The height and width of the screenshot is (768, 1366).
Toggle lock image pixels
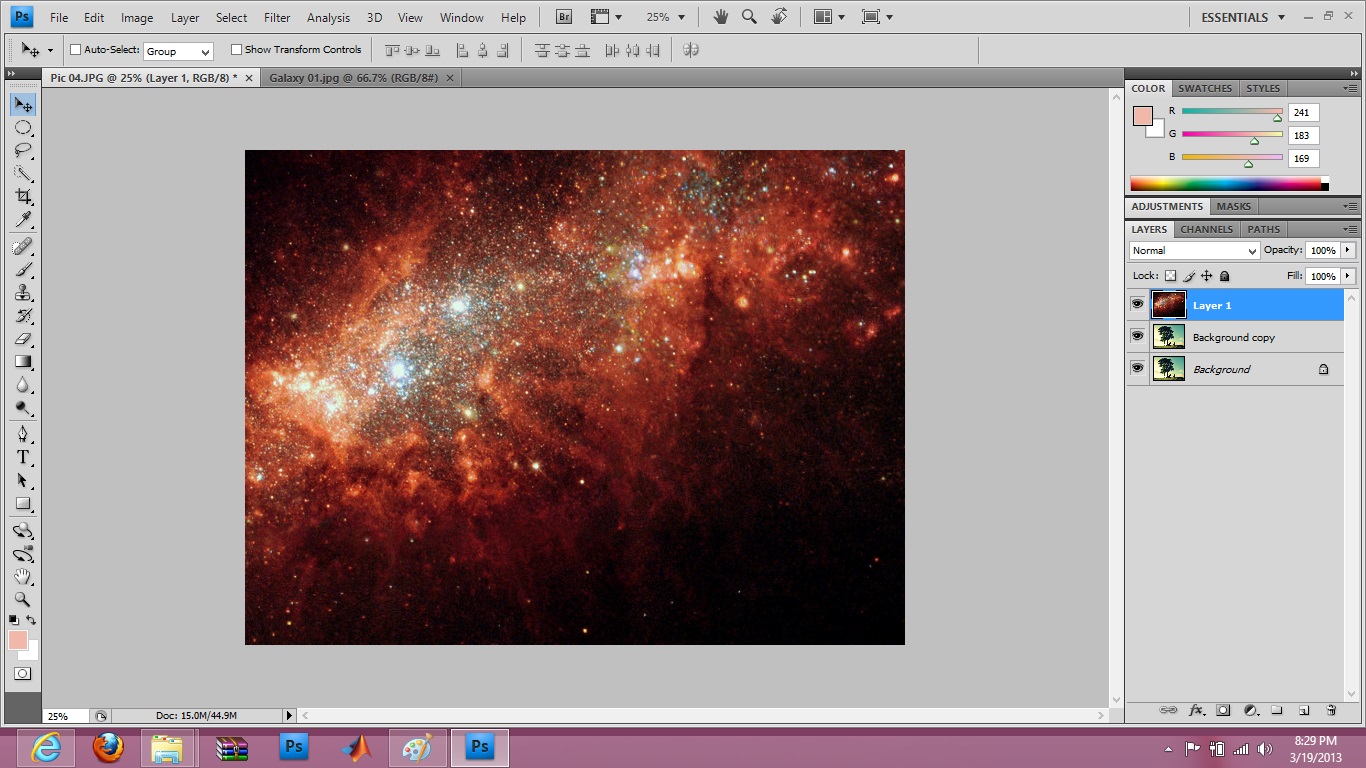coord(1189,276)
